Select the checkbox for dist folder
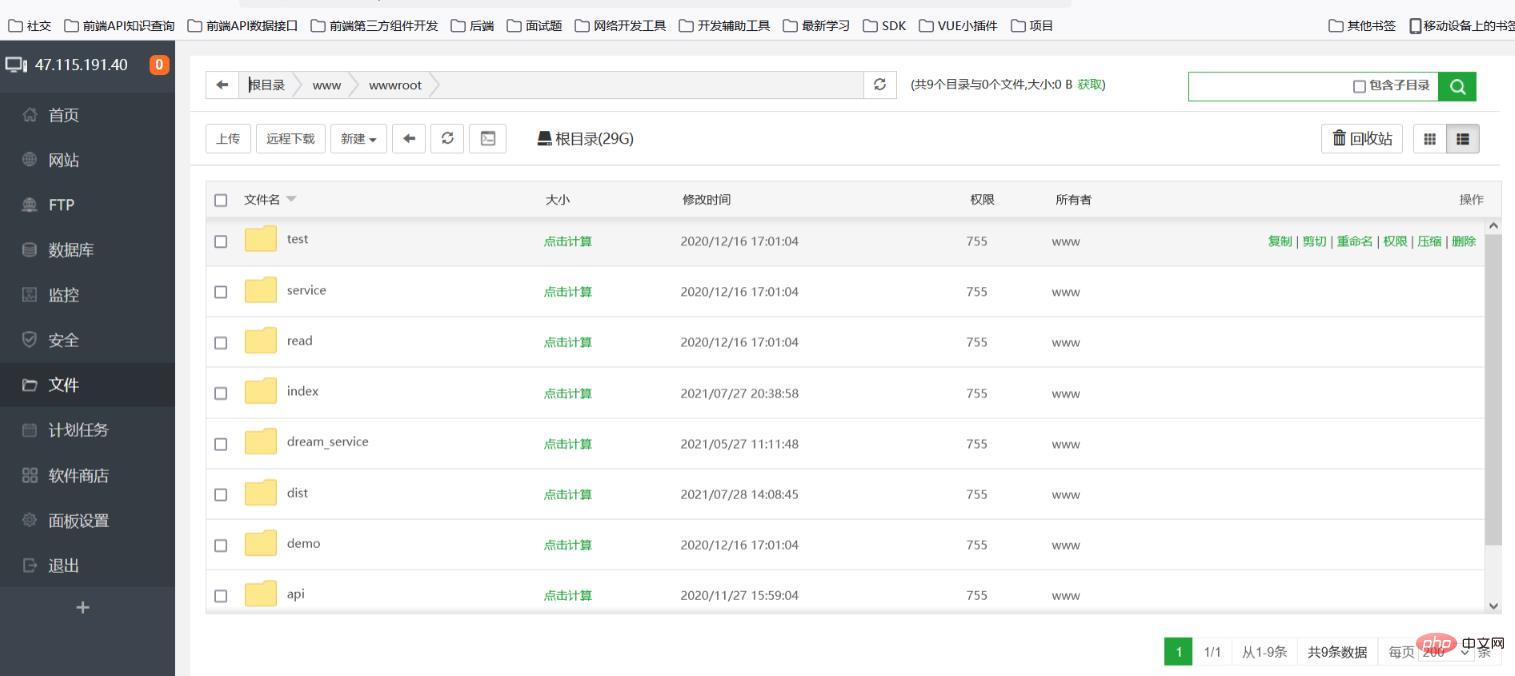This screenshot has width=1515, height=676. coord(221,495)
